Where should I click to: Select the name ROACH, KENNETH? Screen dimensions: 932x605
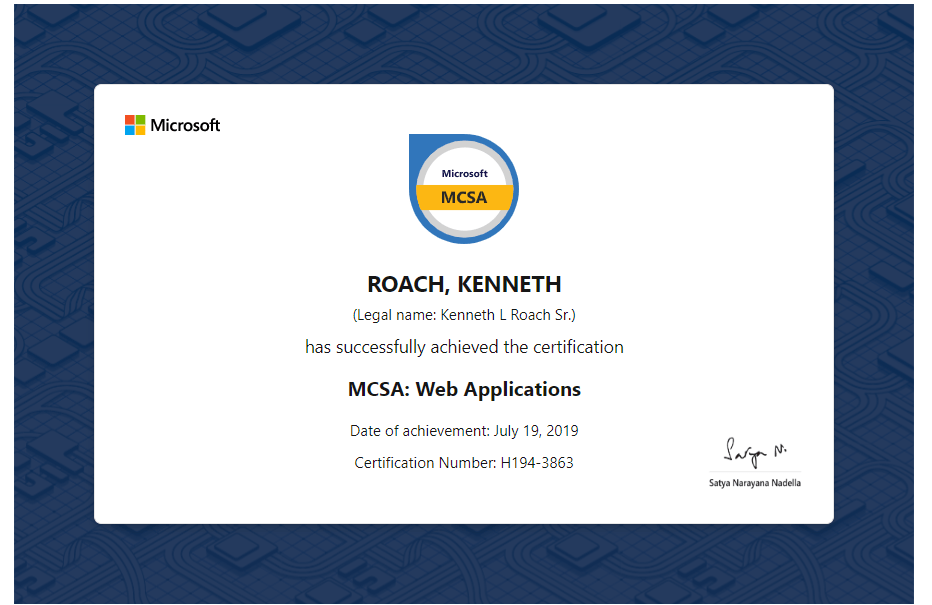pyautogui.click(x=464, y=284)
